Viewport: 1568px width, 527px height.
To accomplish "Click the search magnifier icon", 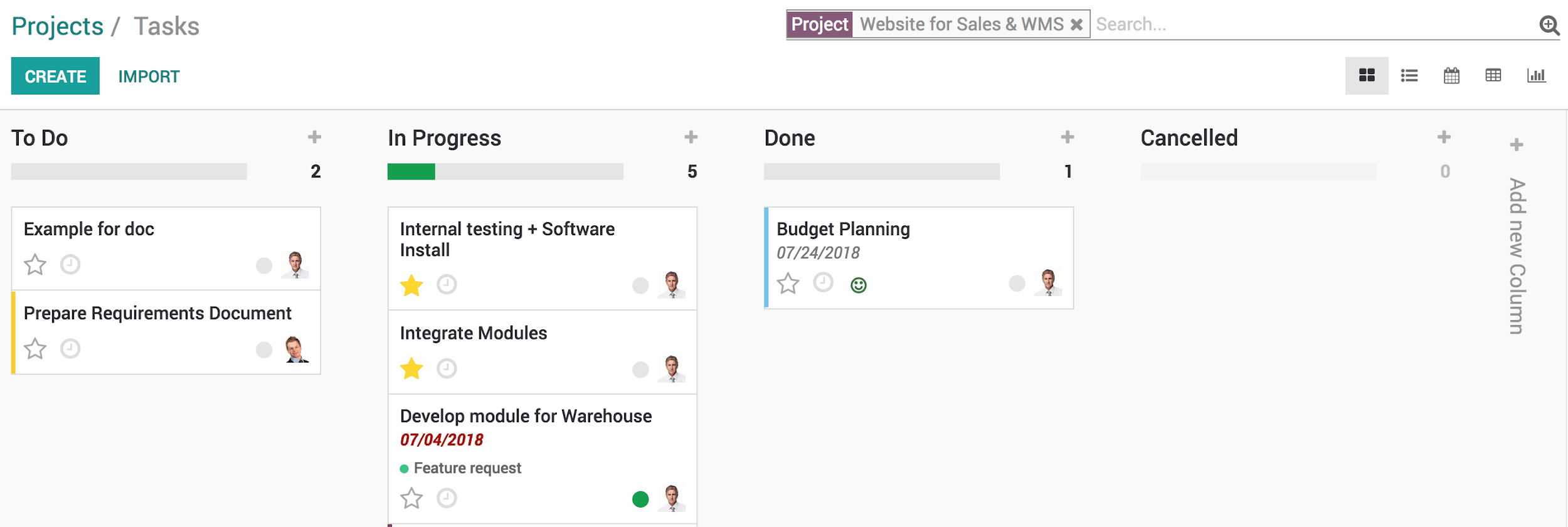I will click(1549, 25).
